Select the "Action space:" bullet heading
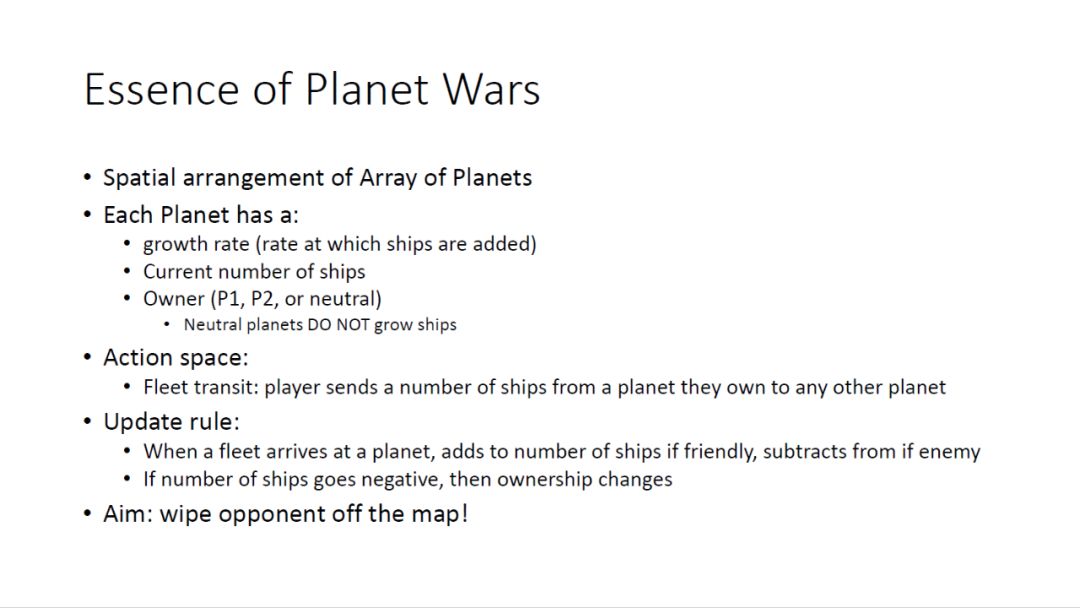1080x608 pixels. [176, 357]
